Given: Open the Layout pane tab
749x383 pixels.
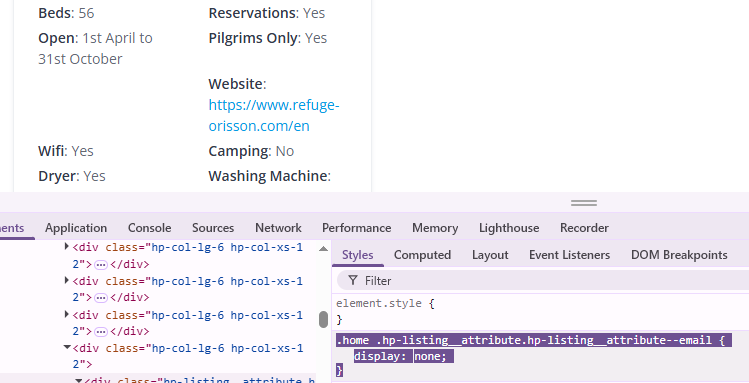Looking at the screenshot, I should click(x=490, y=255).
